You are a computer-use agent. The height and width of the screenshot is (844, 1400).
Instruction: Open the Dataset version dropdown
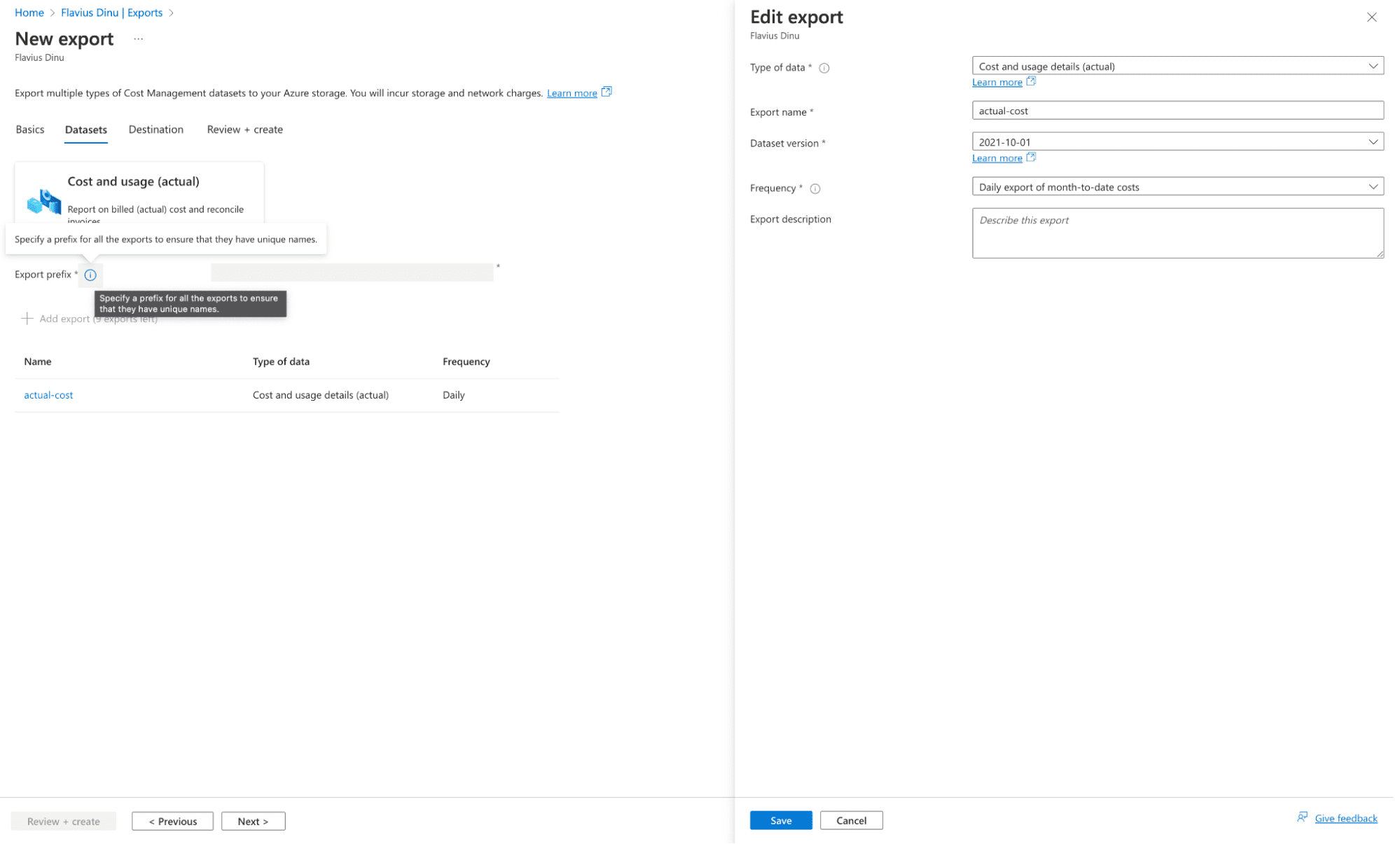point(1177,141)
